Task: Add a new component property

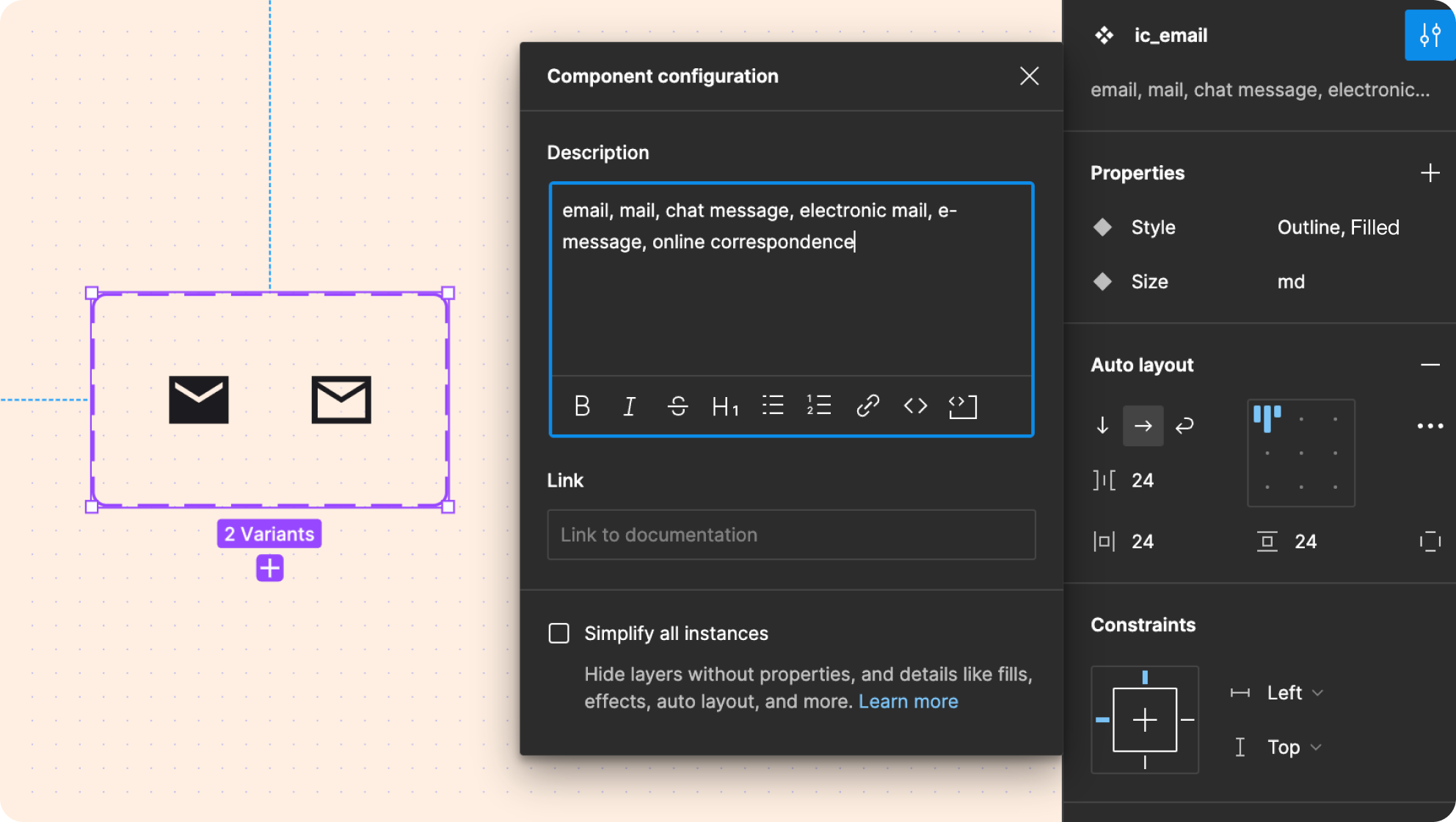Action: (x=1430, y=173)
